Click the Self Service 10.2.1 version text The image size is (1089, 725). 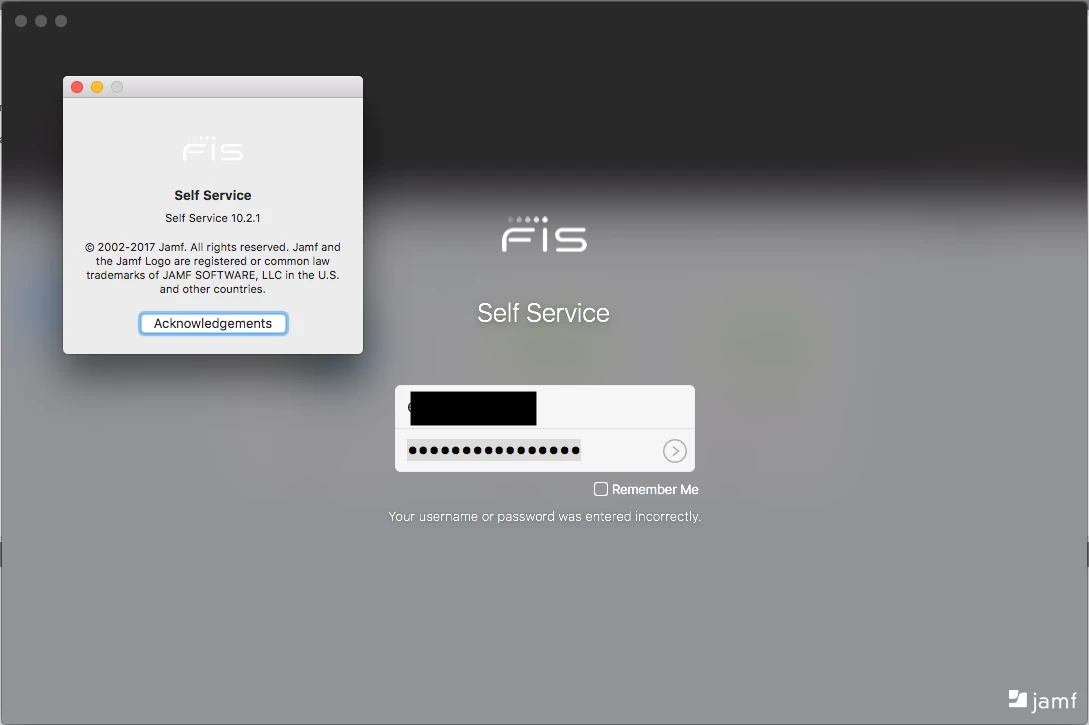pos(213,218)
